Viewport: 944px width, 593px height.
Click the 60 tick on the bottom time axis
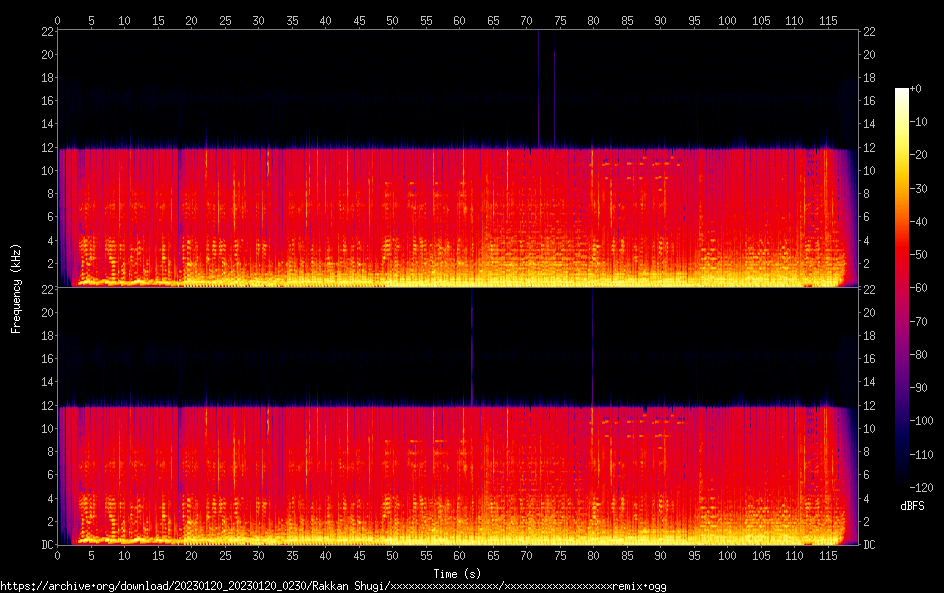click(x=459, y=555)
